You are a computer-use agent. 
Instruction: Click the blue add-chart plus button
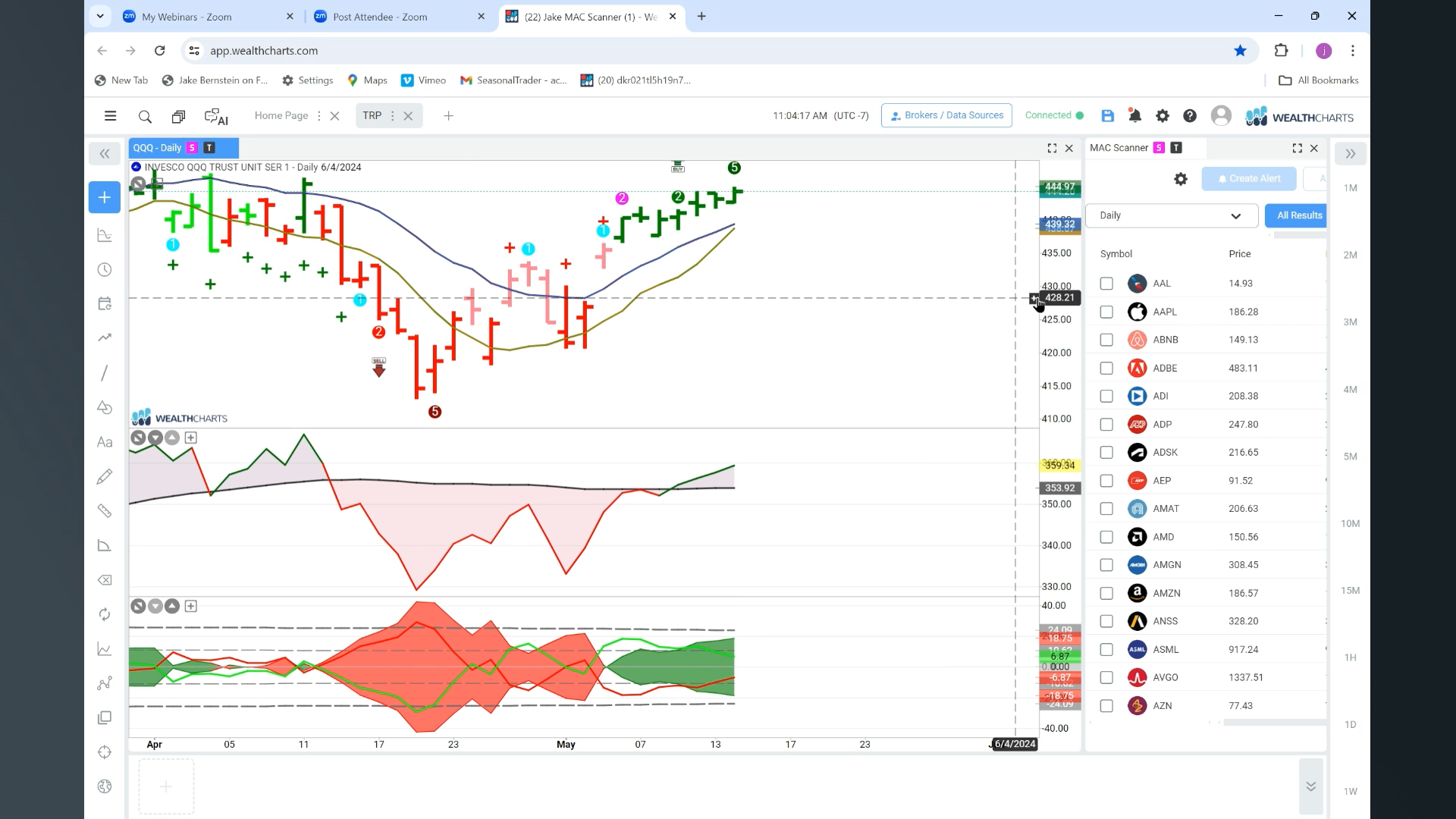coord(105,197)
